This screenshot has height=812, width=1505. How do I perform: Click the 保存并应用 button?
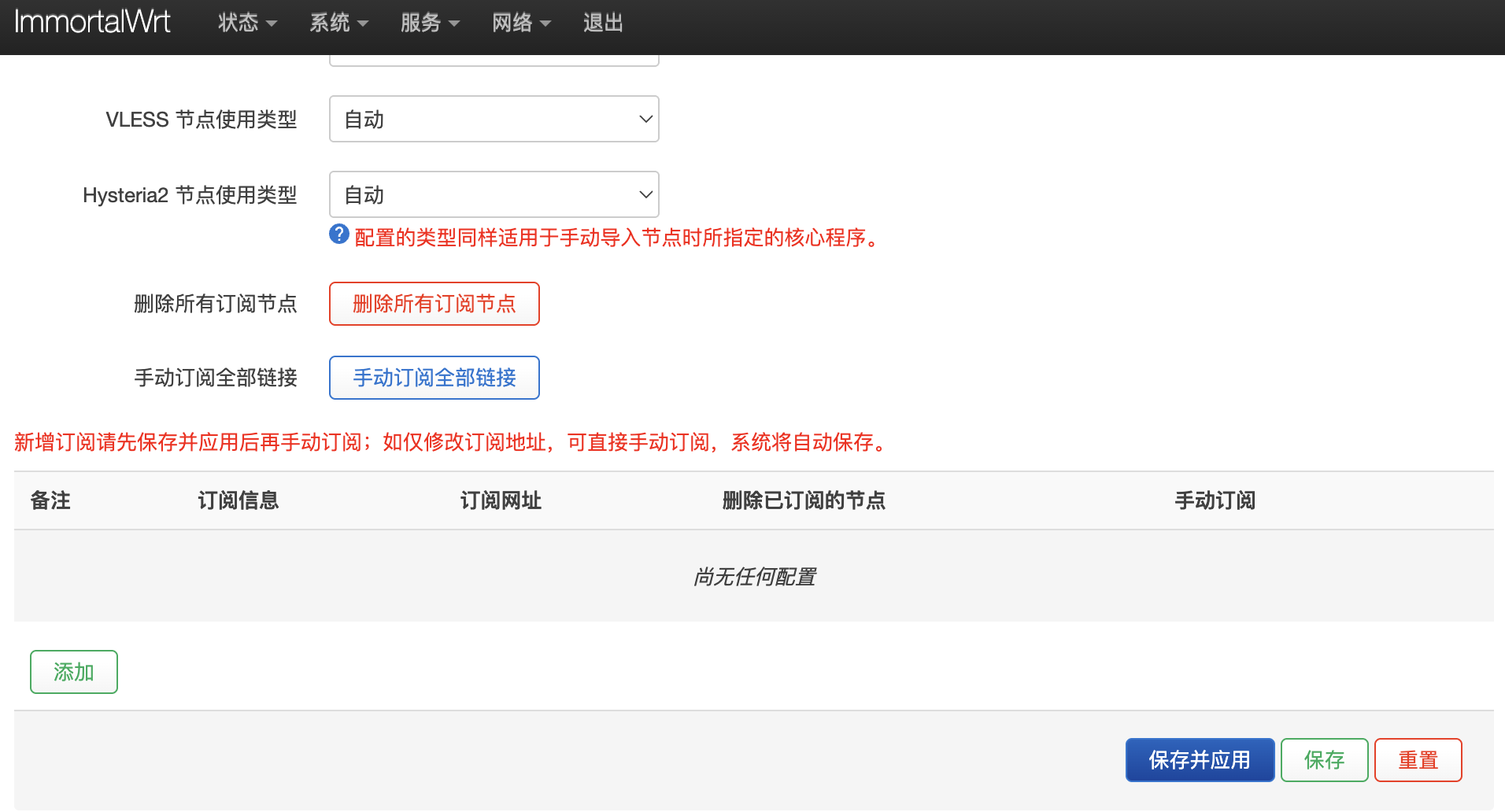(1200, 760)
